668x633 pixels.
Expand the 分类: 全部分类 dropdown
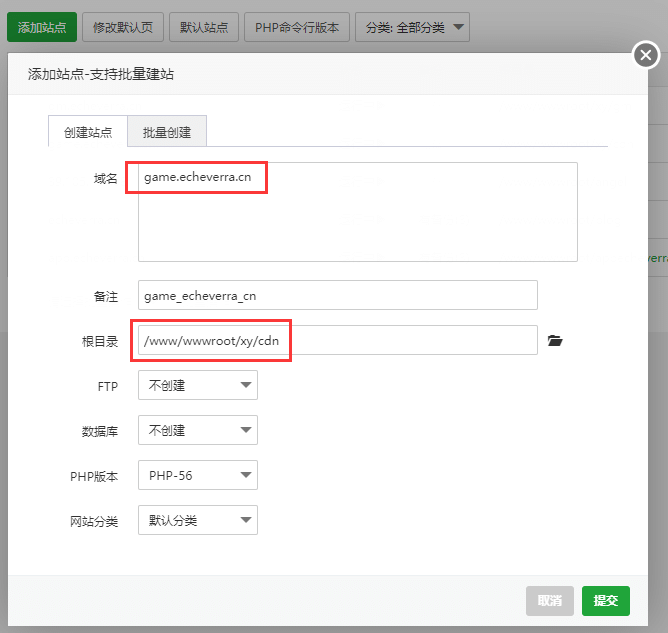coord(412,27)
